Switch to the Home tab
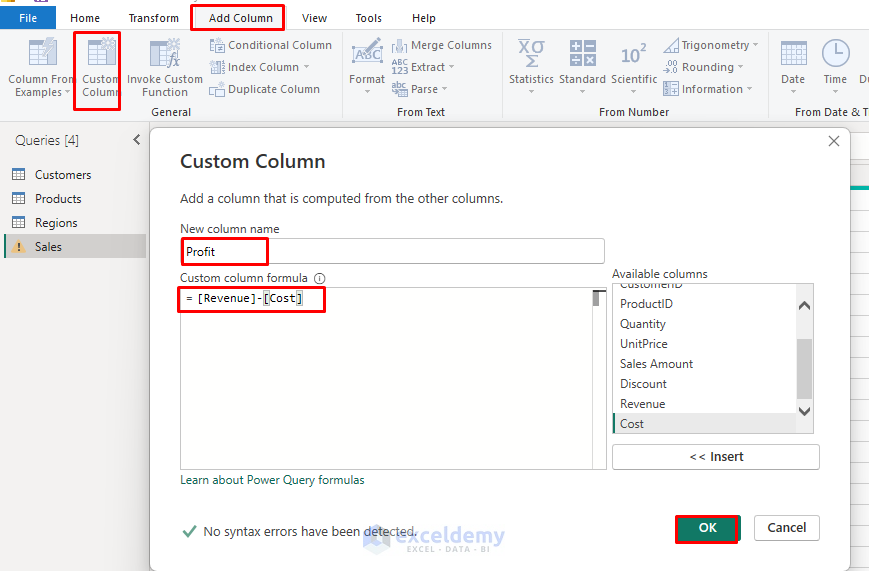 [x=85, y=18]
